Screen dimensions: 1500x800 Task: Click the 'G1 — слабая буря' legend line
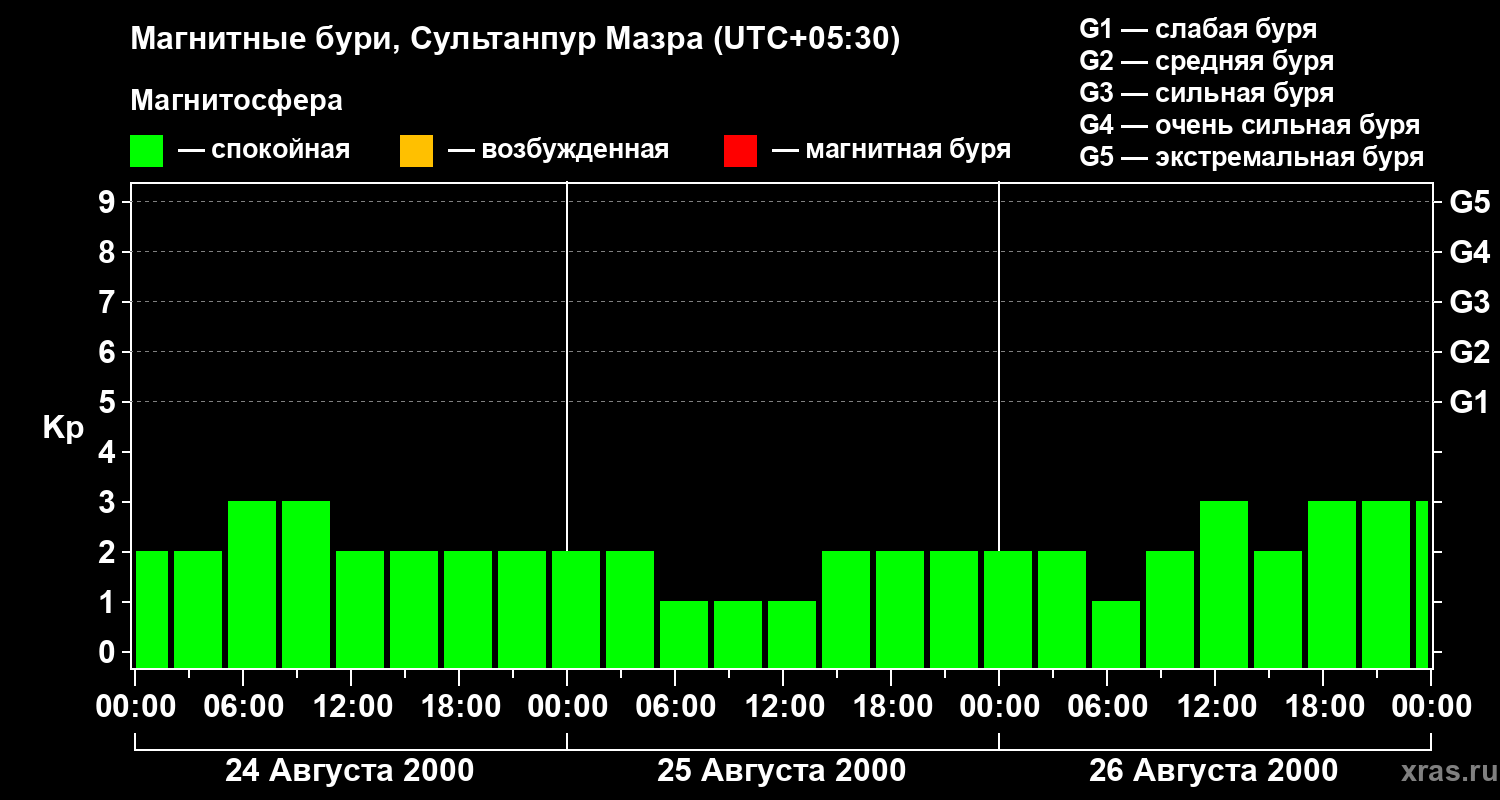pyautogui.click(x=1198, y=29)
